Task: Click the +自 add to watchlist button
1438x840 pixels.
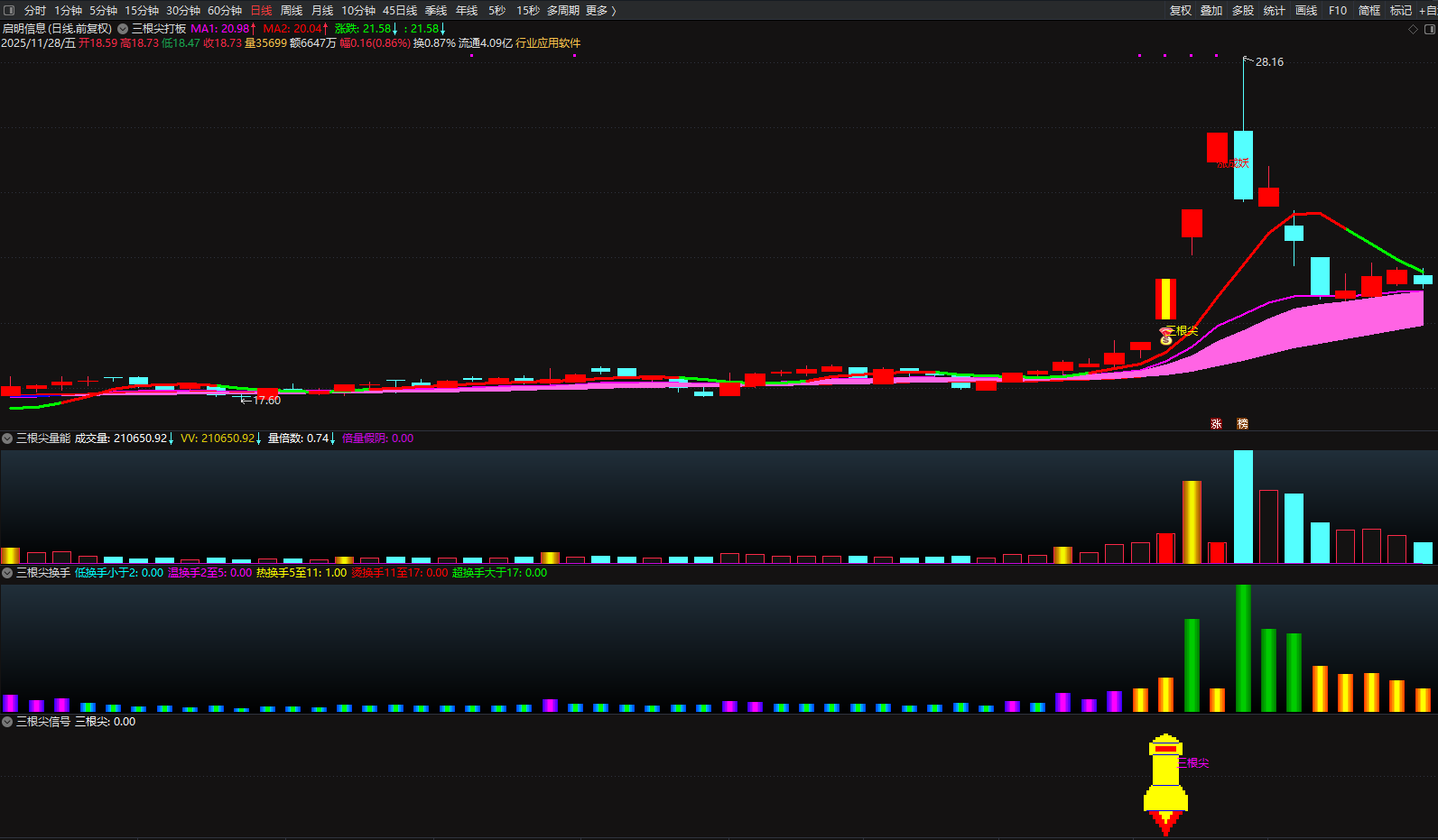Action: click(x=1427, y=11)
